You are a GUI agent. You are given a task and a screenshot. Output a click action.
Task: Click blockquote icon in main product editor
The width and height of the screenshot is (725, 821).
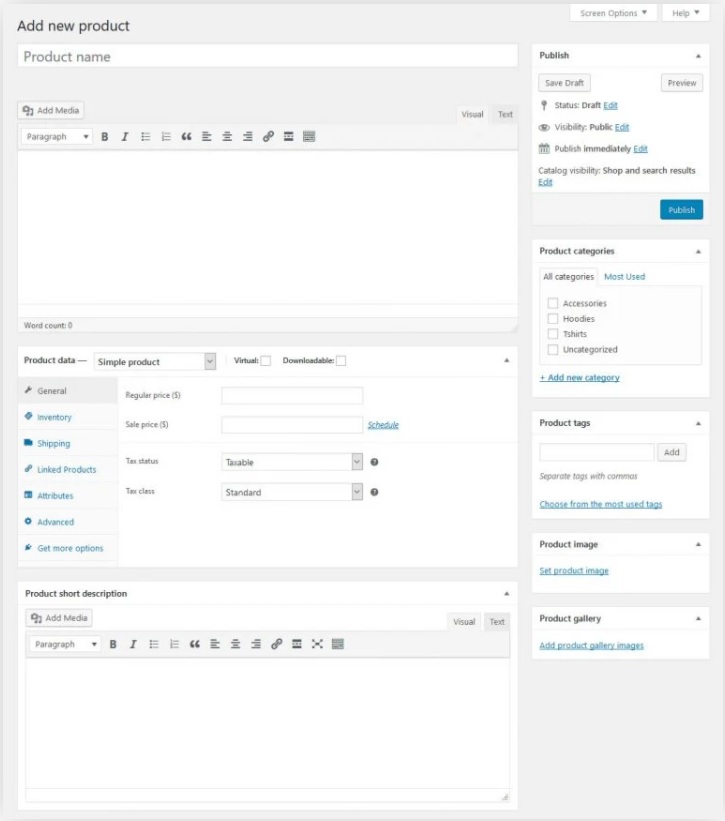point(186,137)
